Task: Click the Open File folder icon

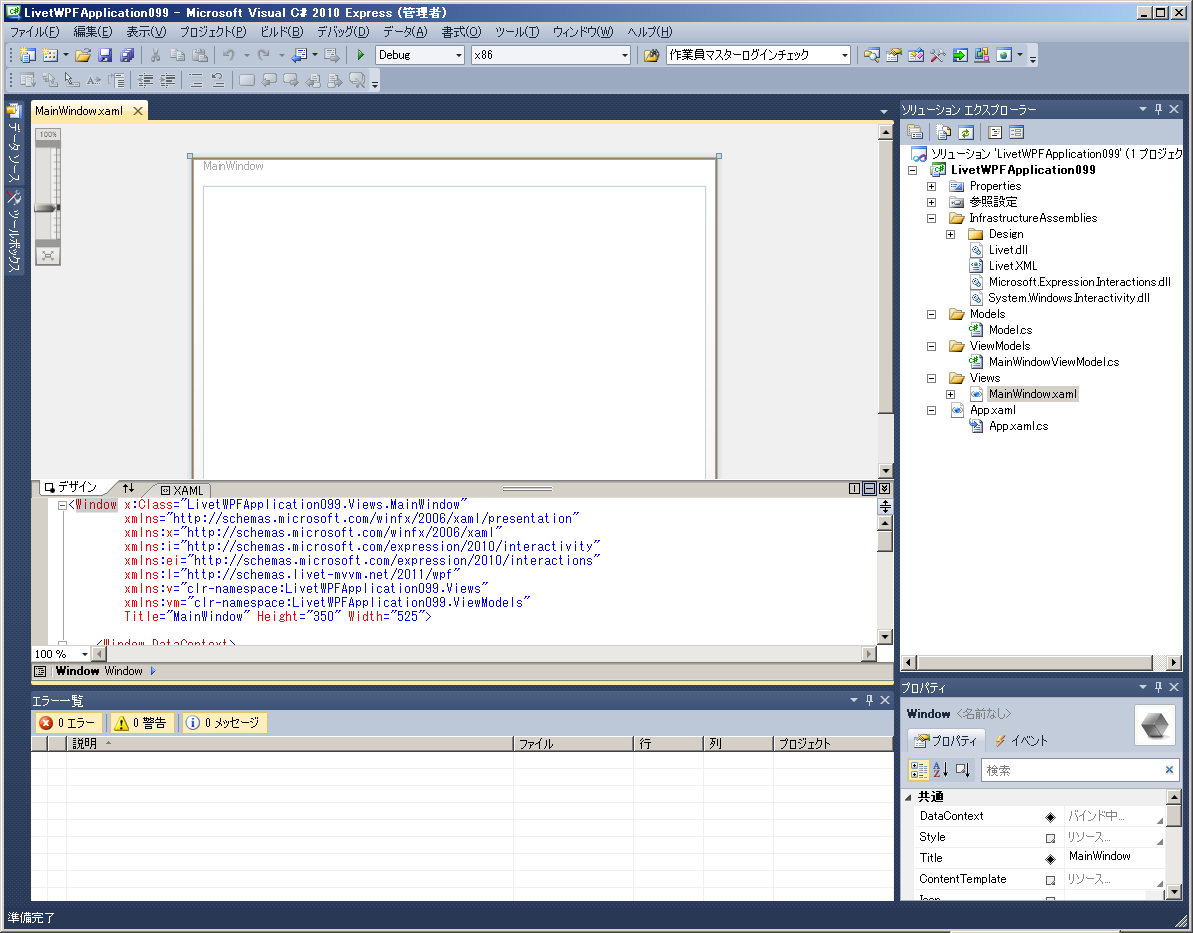Action: 83,55
